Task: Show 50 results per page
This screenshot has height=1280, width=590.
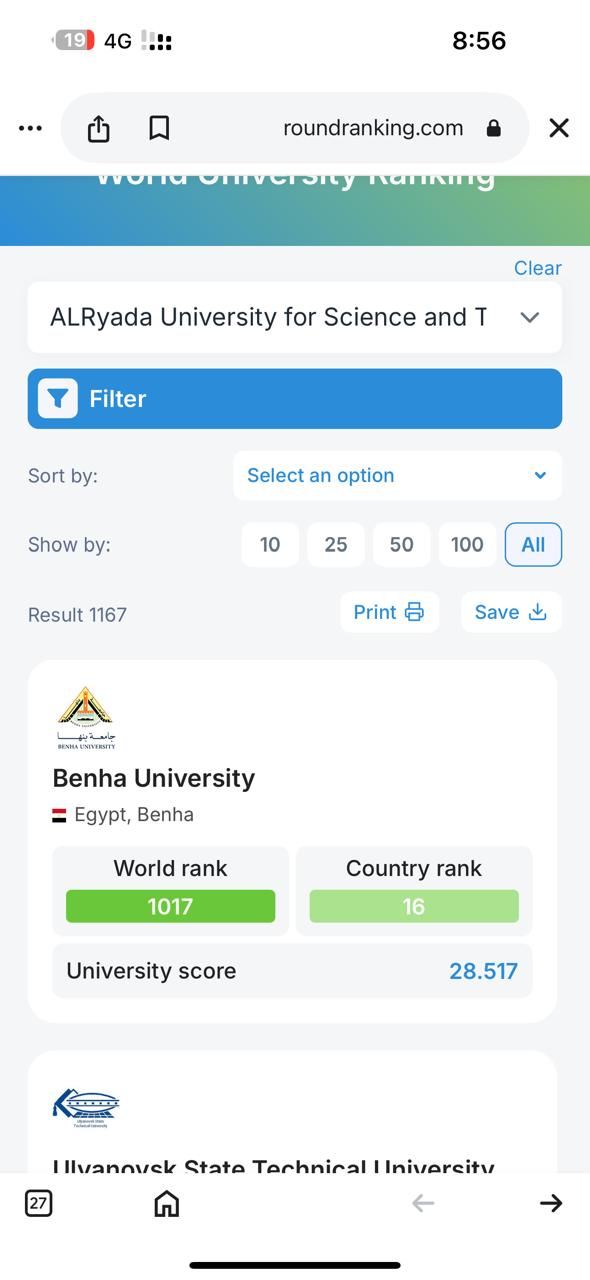Action: click(x=402, y=544)
